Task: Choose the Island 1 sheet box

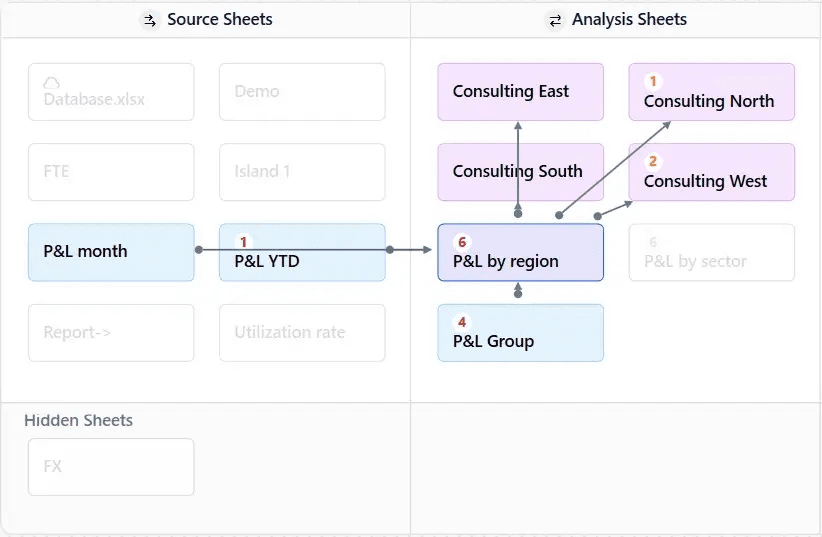Action: (302, 172)
